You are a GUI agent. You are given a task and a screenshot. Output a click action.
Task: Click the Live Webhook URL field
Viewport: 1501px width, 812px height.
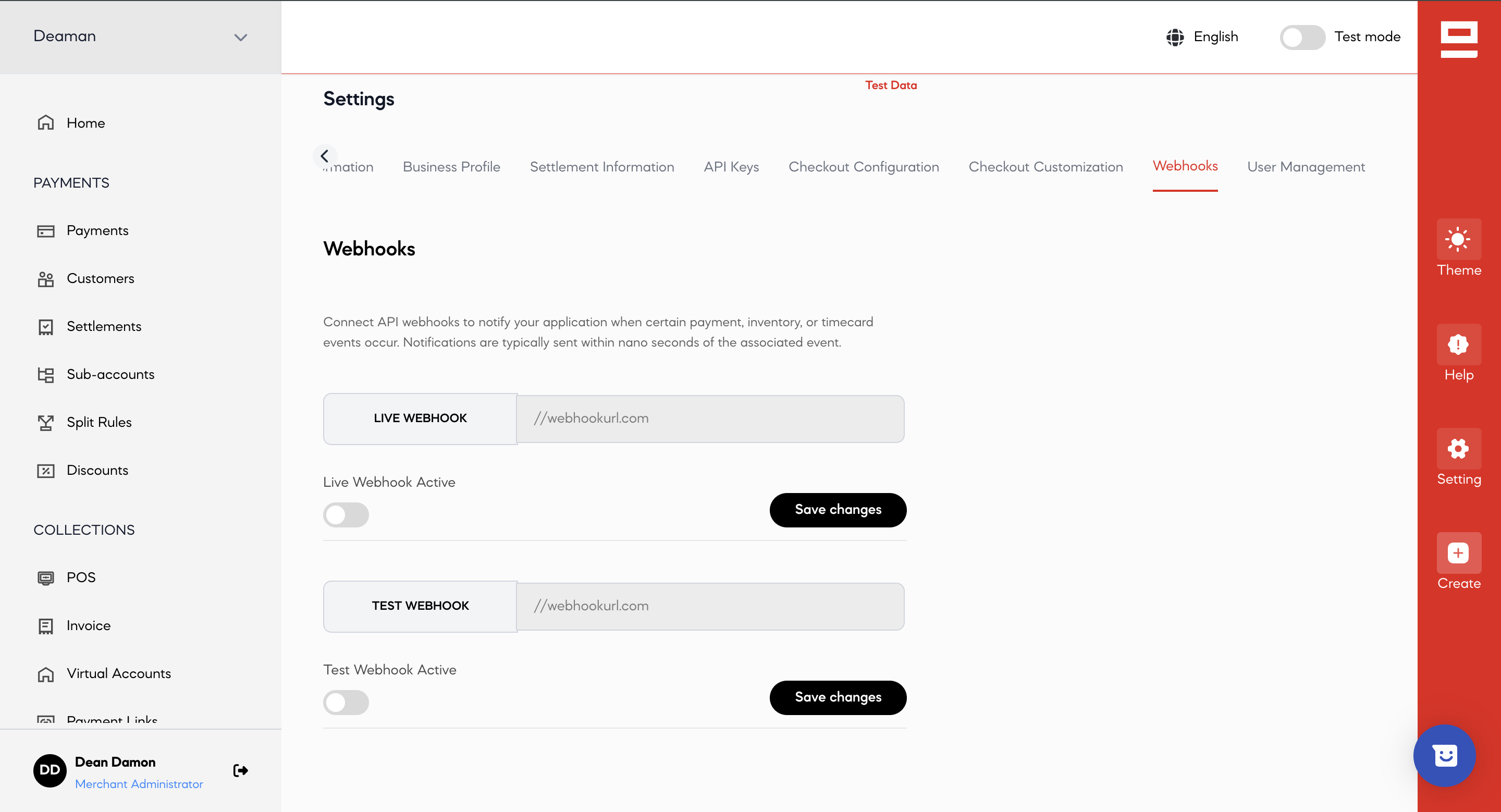(x=710, y=419)
